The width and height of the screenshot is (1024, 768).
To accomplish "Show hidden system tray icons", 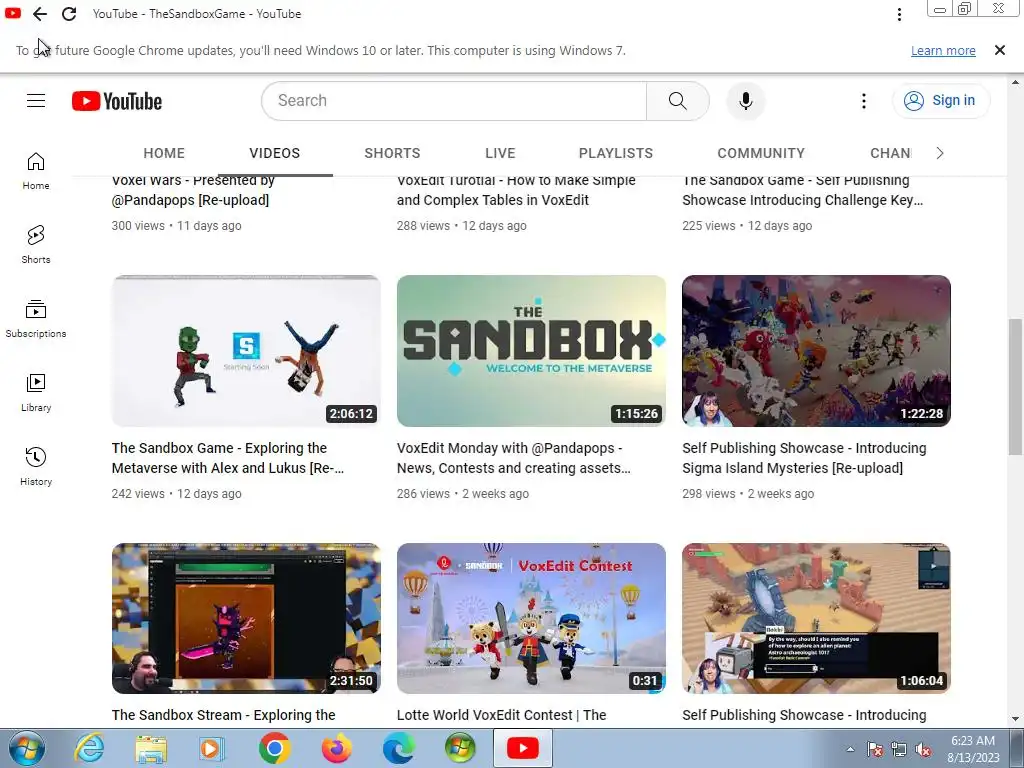I will [850, 749].
